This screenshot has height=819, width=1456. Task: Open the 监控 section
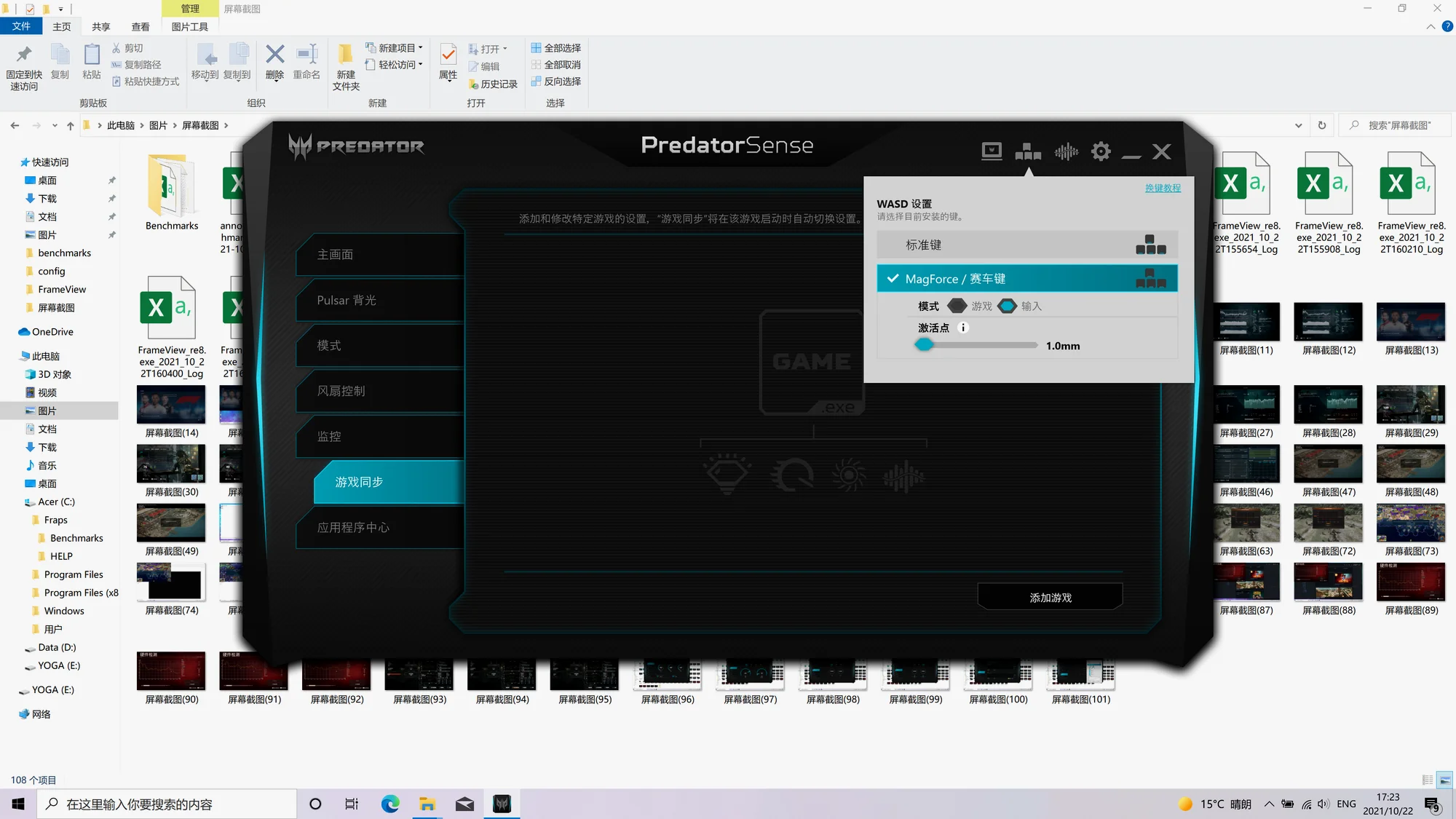[x=379, y=436]
